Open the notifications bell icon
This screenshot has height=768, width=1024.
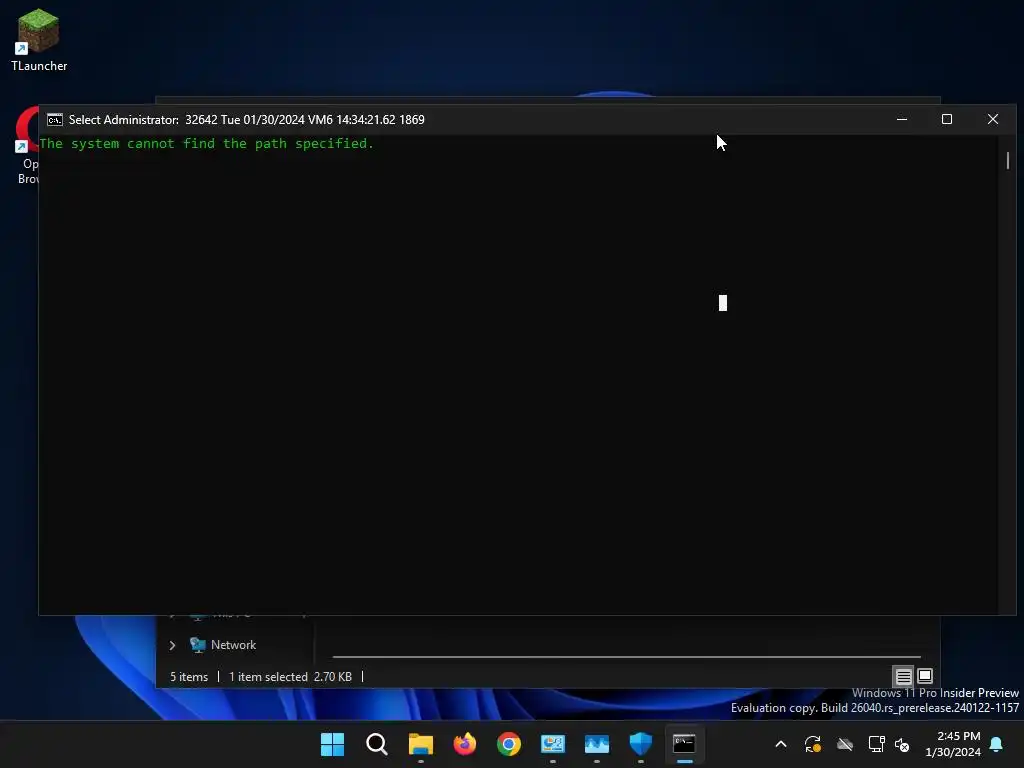(x=997, y=744)
